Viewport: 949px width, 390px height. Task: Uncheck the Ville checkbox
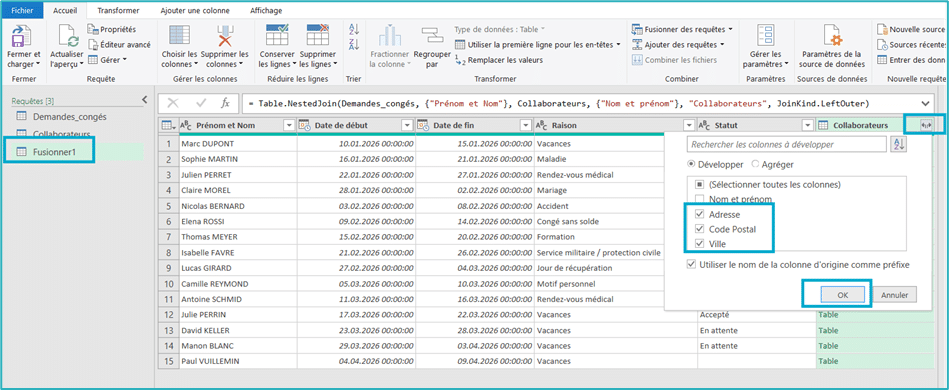700,244
